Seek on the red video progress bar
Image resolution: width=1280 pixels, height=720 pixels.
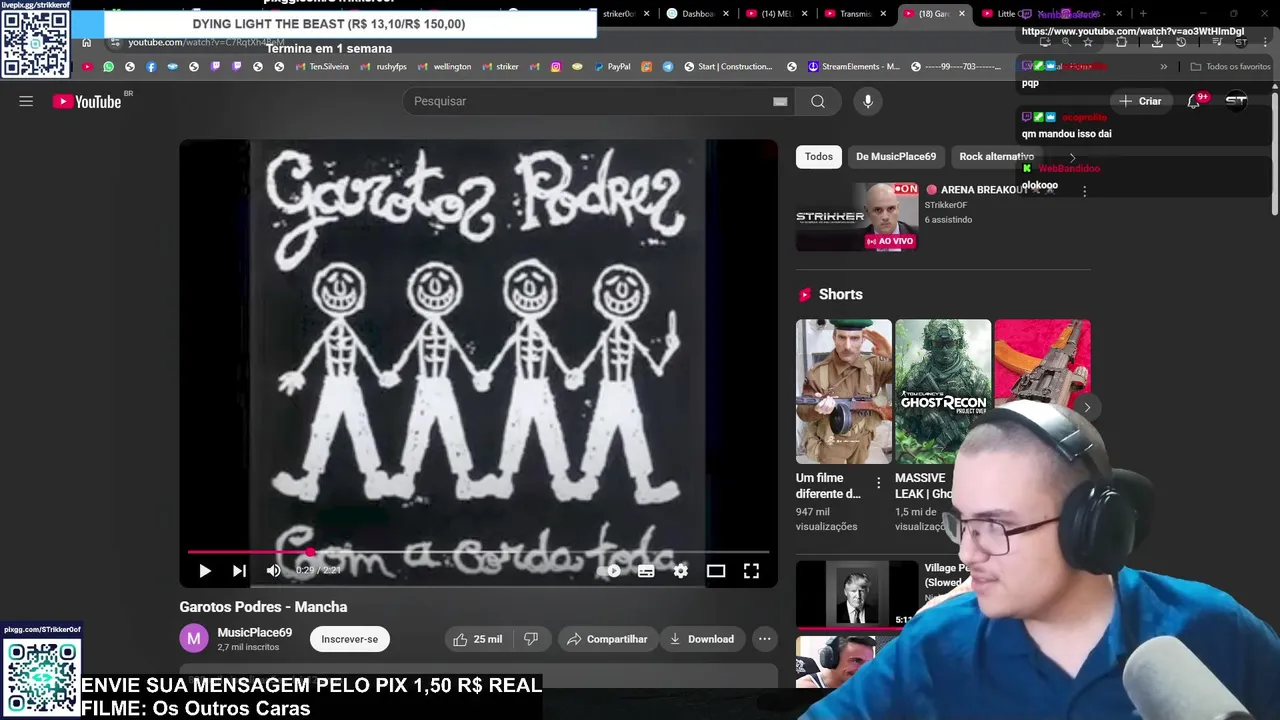tap(478, 551)
